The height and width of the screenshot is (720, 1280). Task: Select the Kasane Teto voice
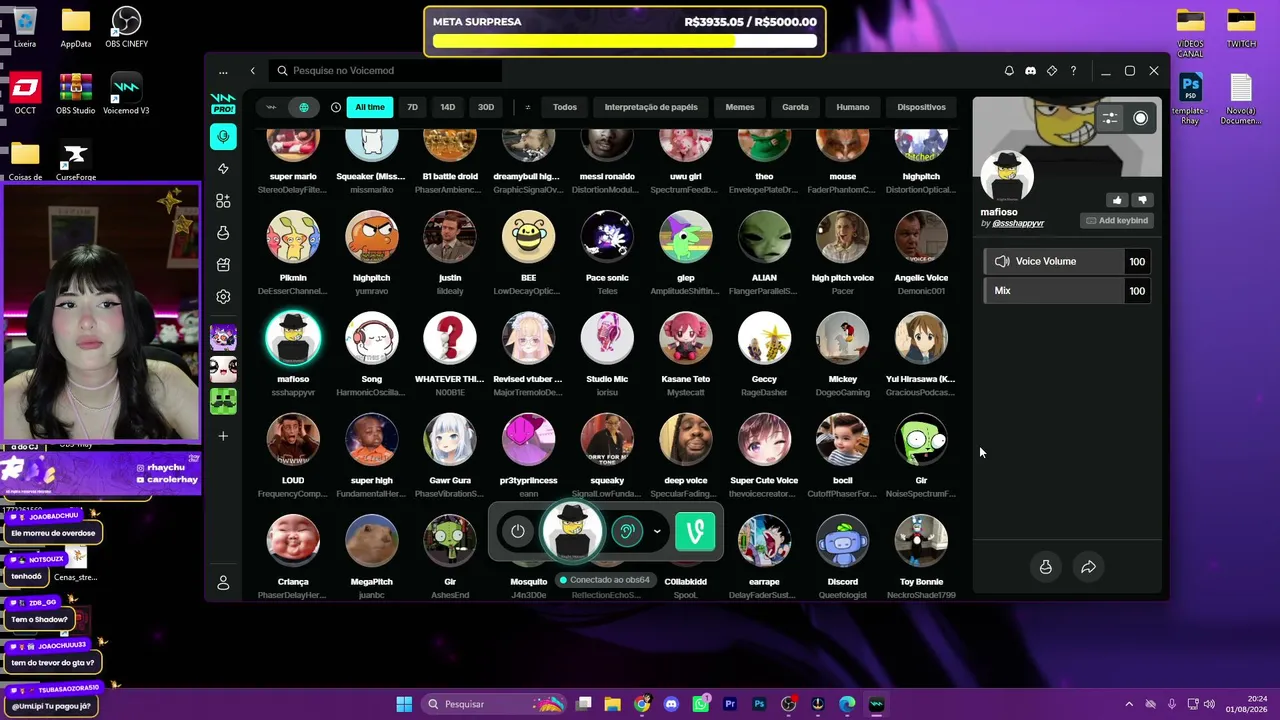(x=686, y=338)
